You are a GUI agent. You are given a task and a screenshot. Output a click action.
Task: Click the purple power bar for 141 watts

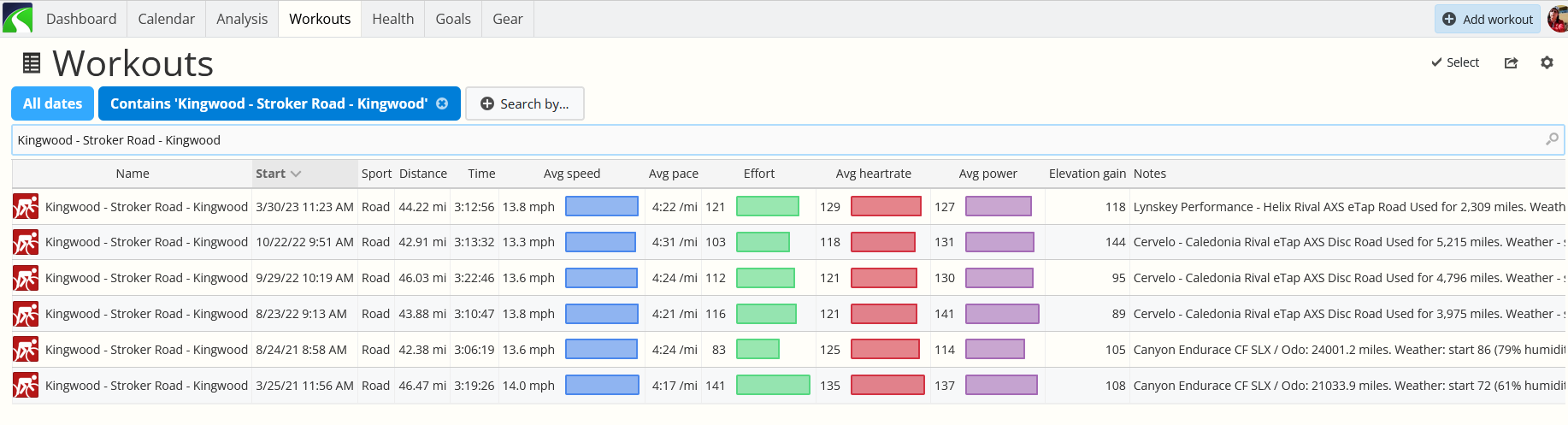[1001, 314]
